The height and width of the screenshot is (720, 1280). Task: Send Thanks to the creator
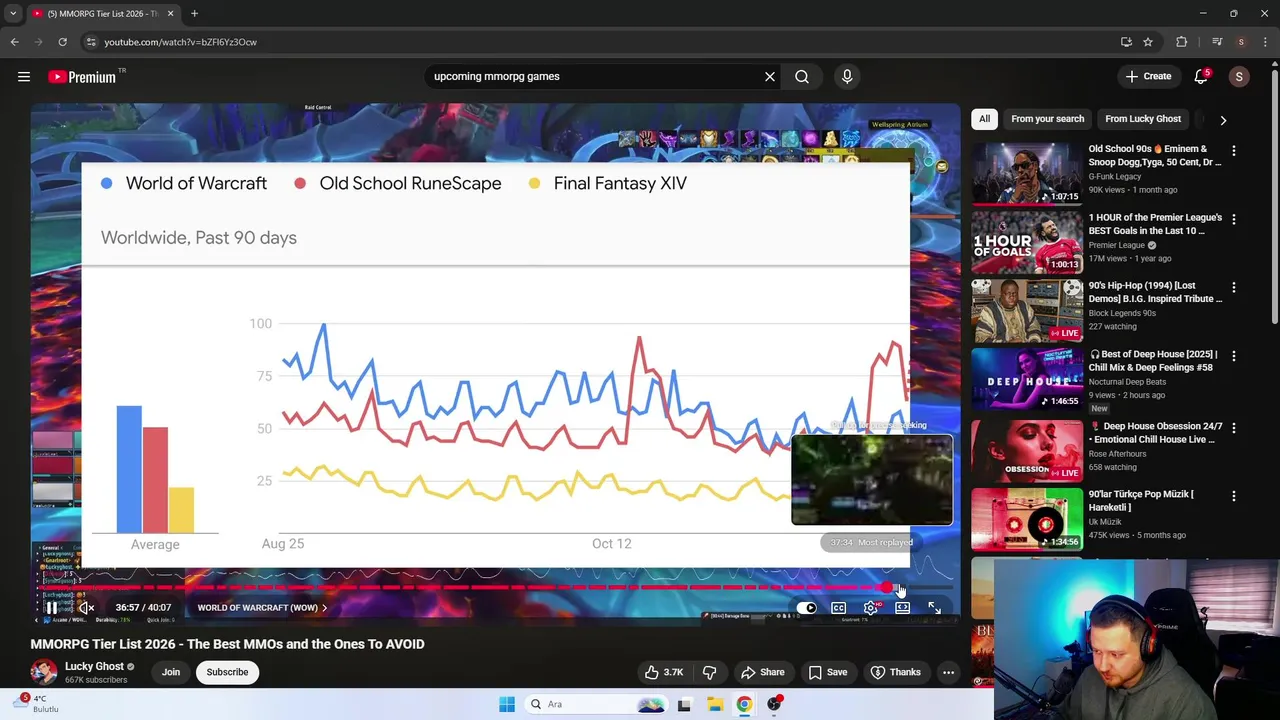pos(896,672)
